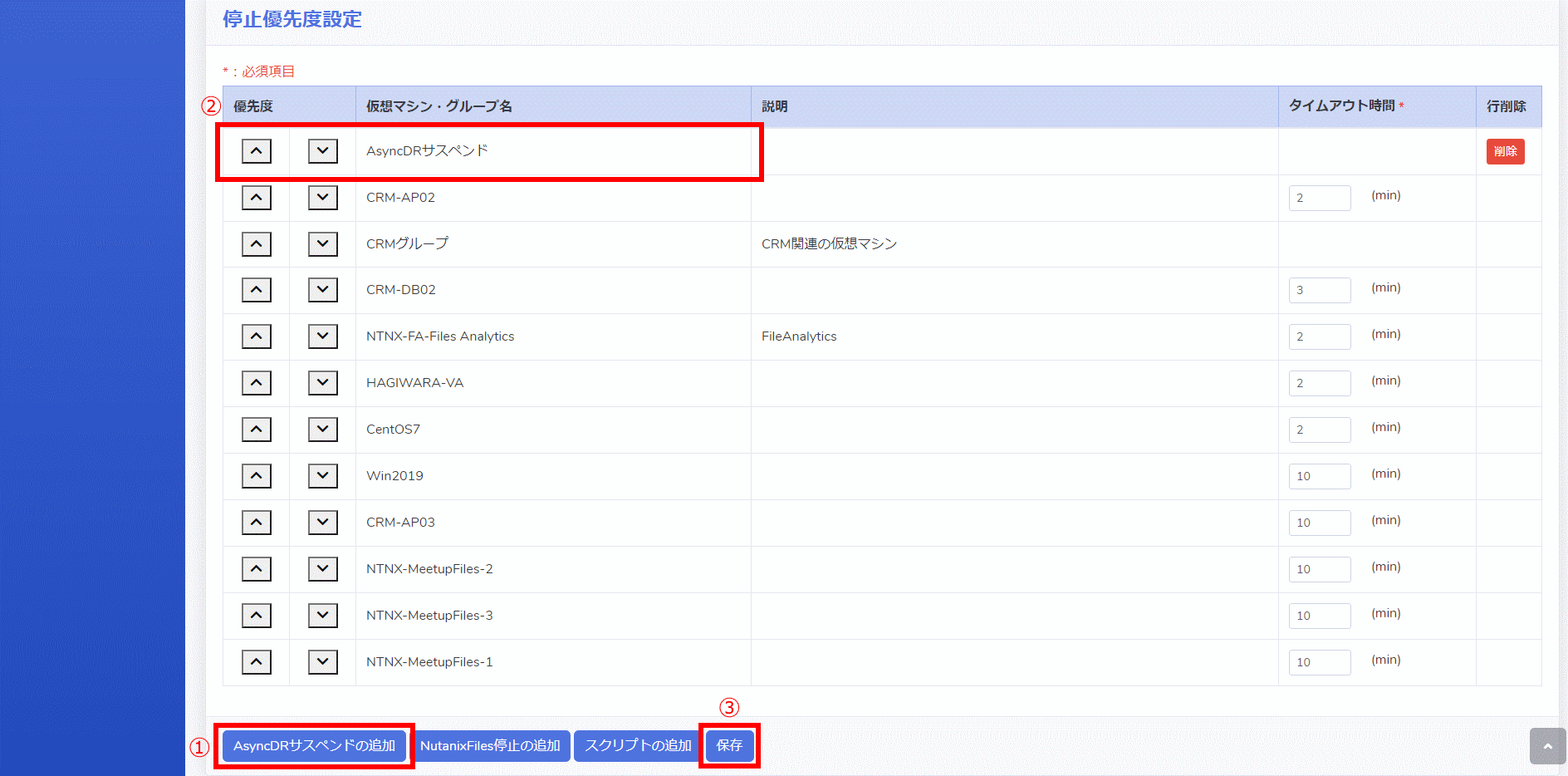Click the NTNX-MeetupFiles-1 machine name
Viewport: 1568px width, 776px height.
[x=429, y=662]
